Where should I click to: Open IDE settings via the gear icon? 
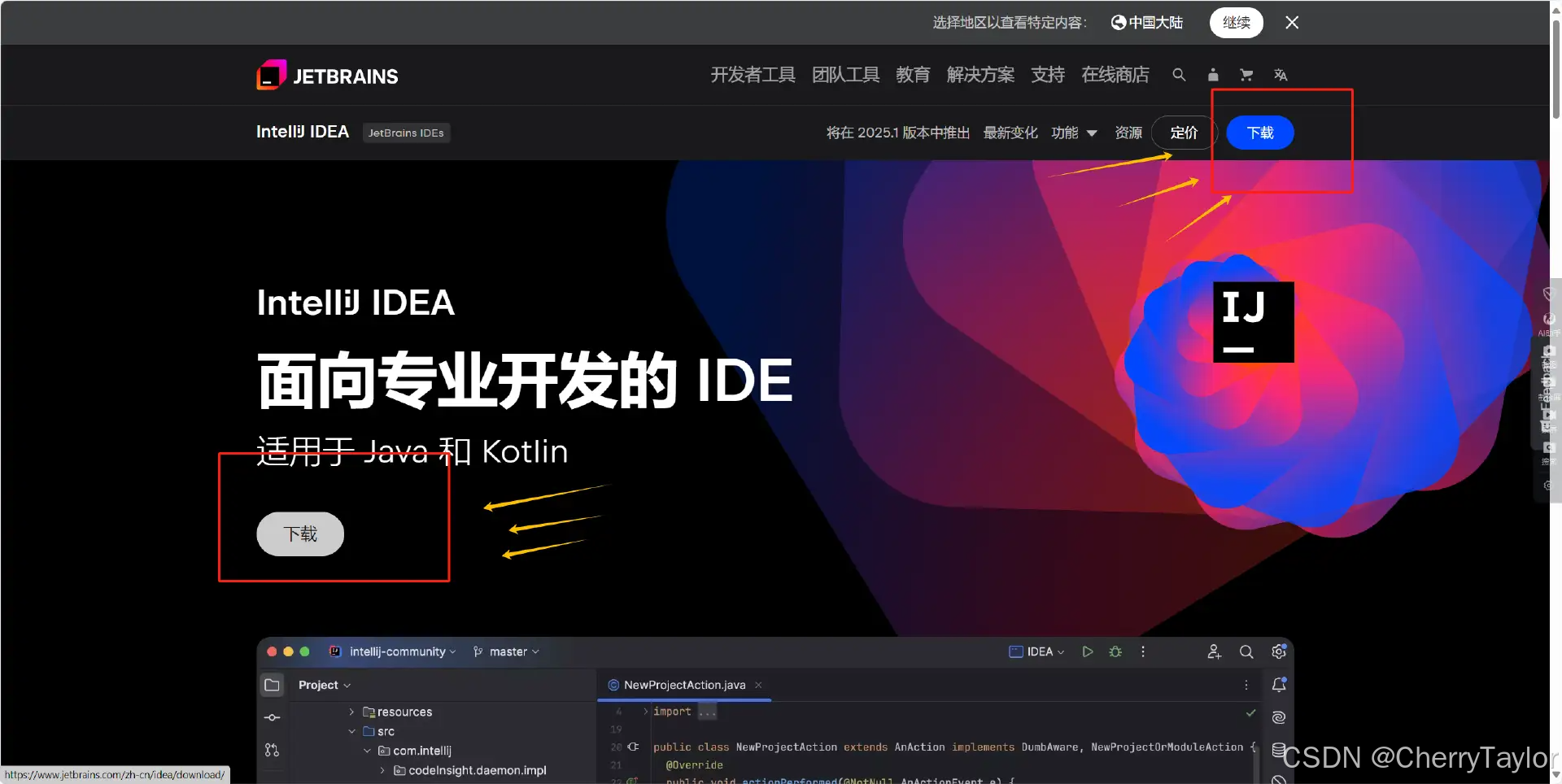point(1278,651)
